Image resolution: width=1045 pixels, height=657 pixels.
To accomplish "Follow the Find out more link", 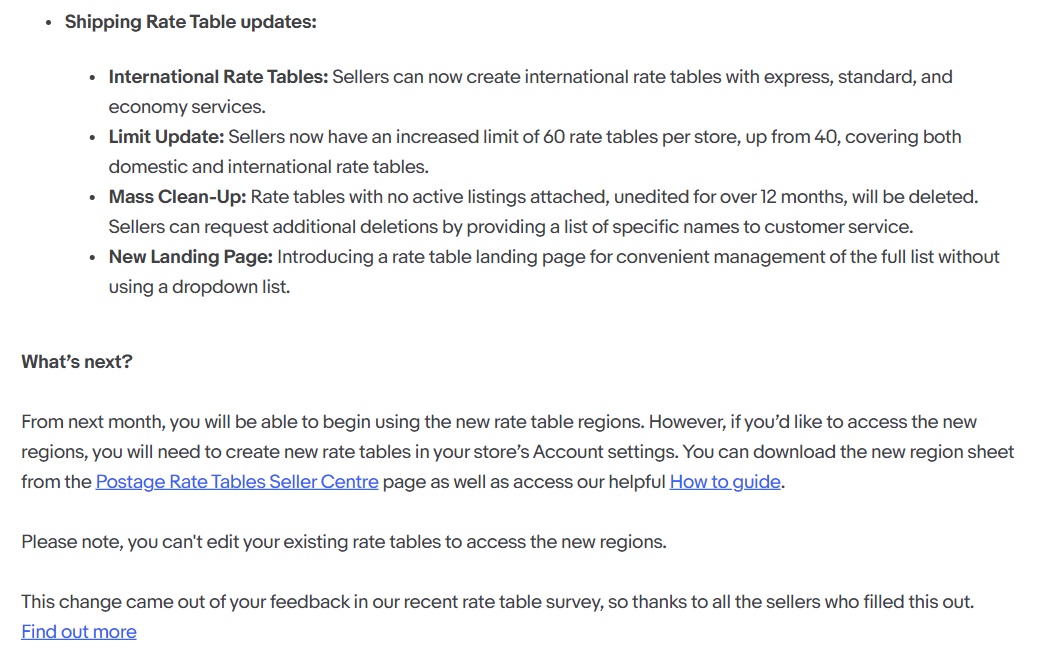I will click(x=79, y=632).
